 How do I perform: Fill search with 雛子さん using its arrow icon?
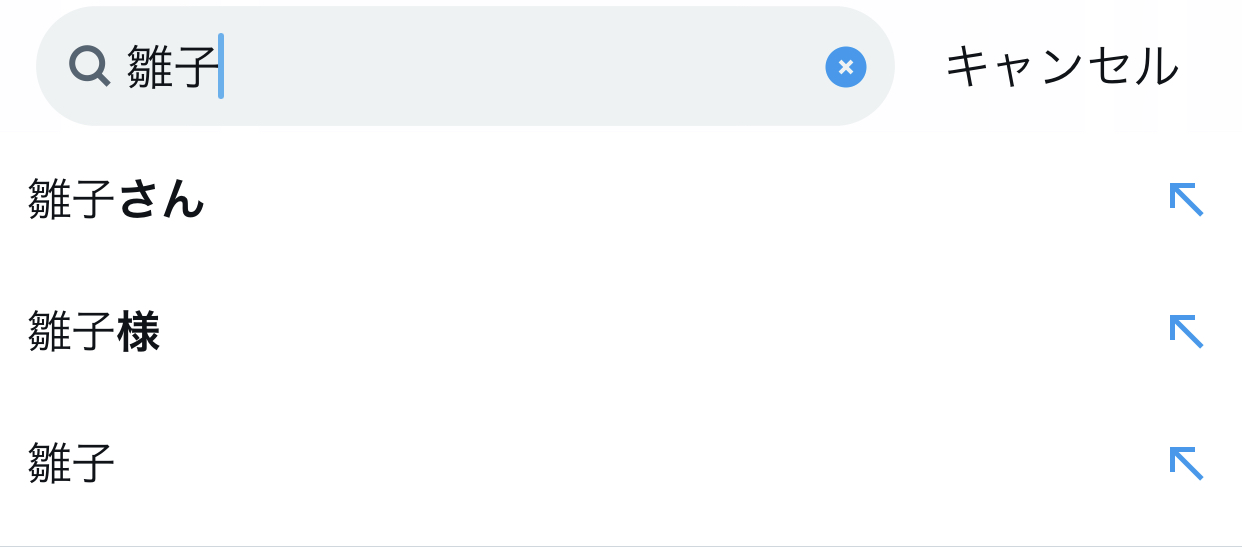point(1186,200)
